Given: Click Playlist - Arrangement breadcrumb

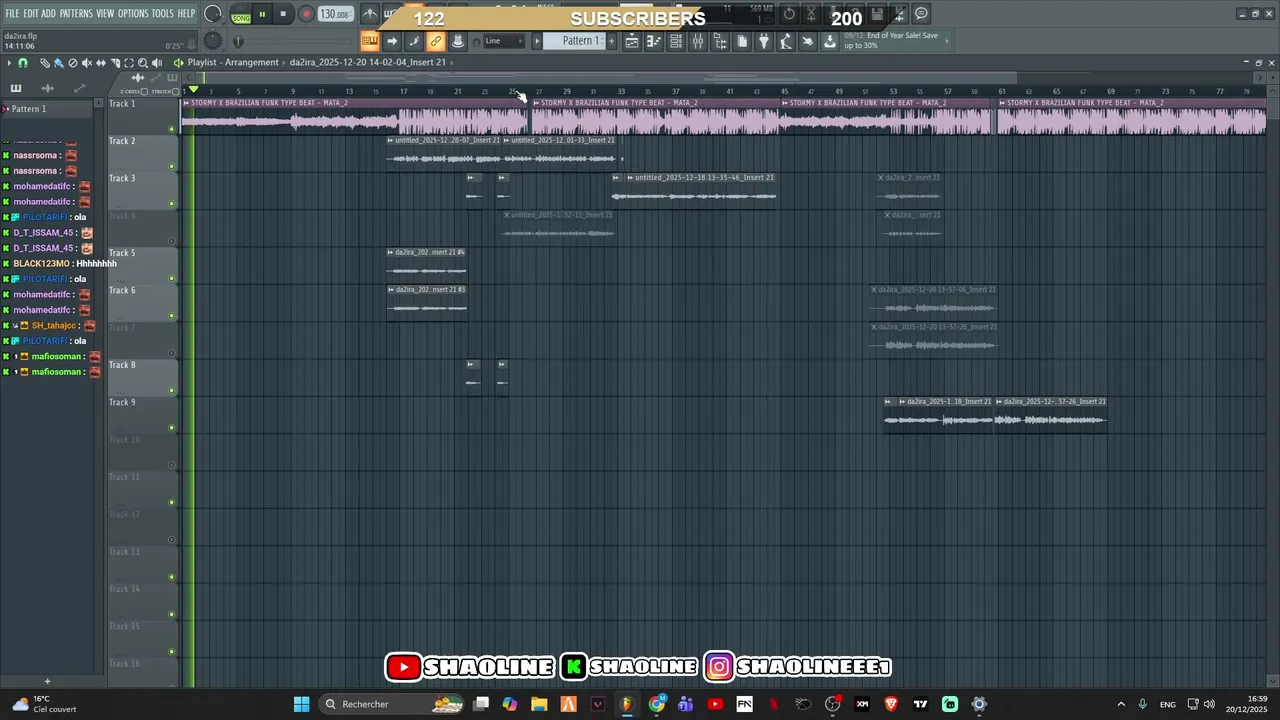Looking at the screenshot, I should [x=233, y=62].
